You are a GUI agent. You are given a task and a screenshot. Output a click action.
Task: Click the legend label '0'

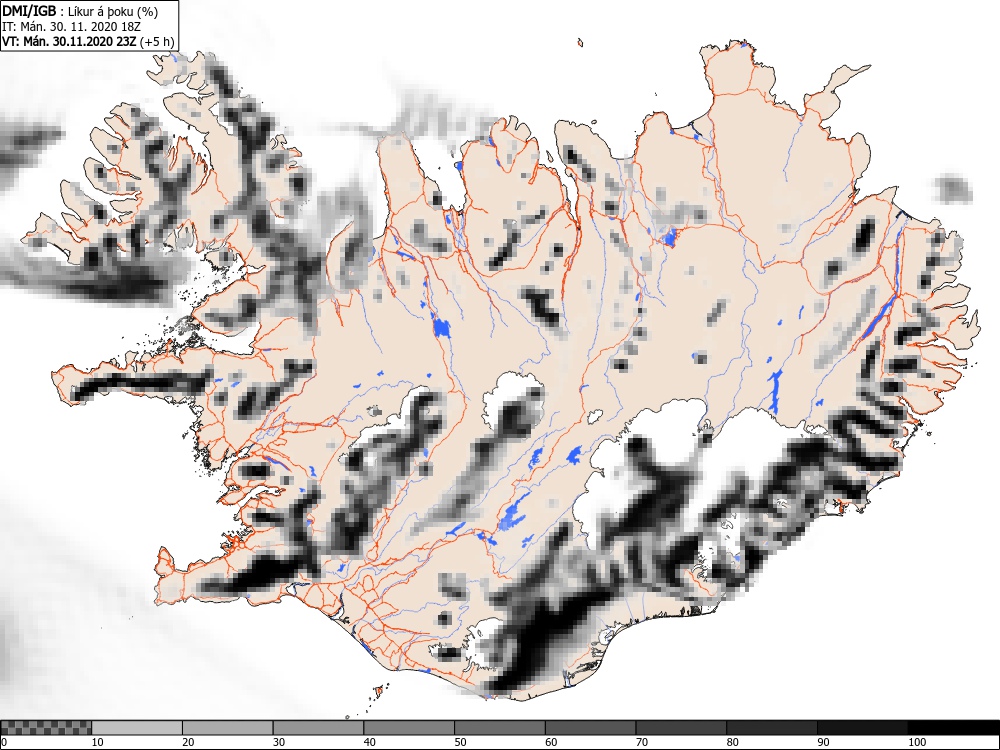click(4, 742)
